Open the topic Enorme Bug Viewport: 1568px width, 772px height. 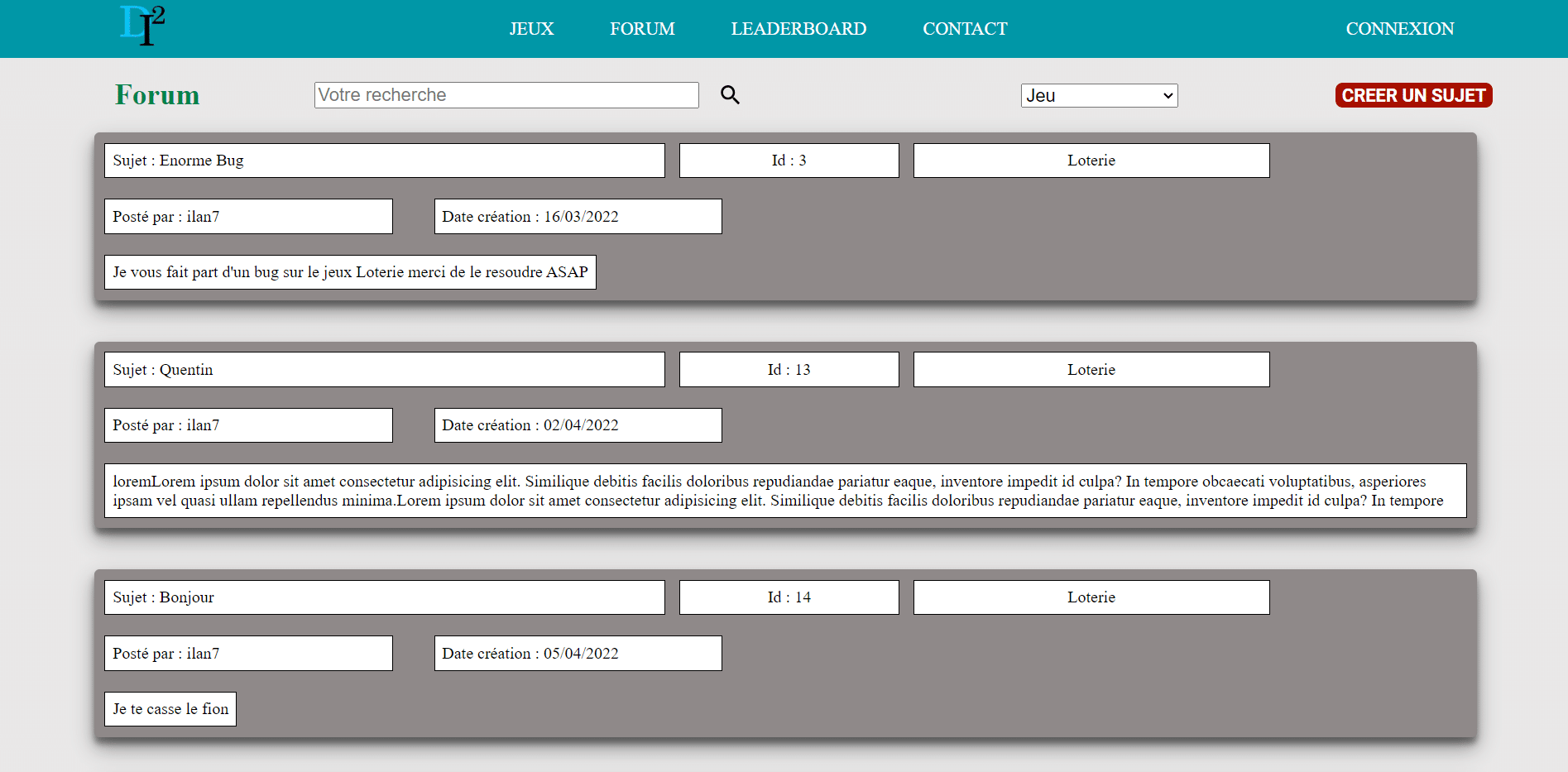click(384, 160)
